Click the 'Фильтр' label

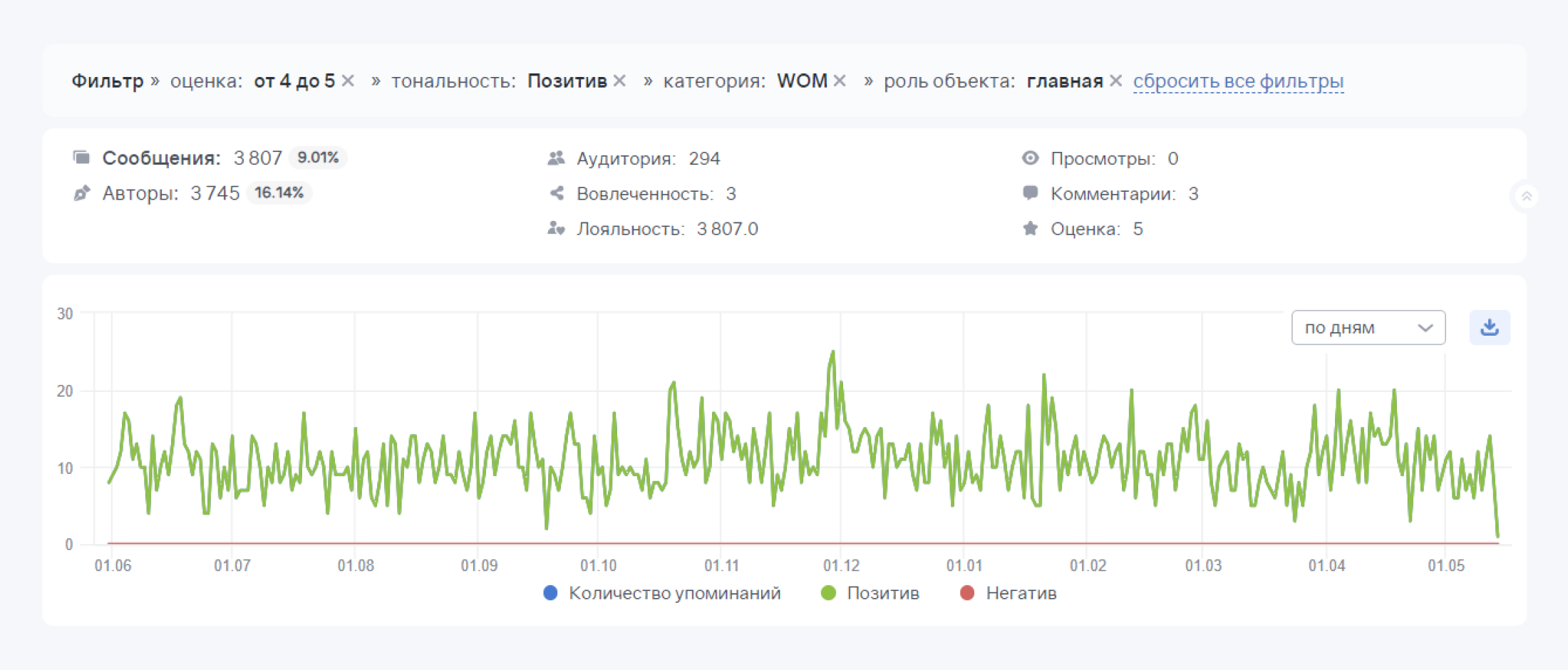[108, 81]
